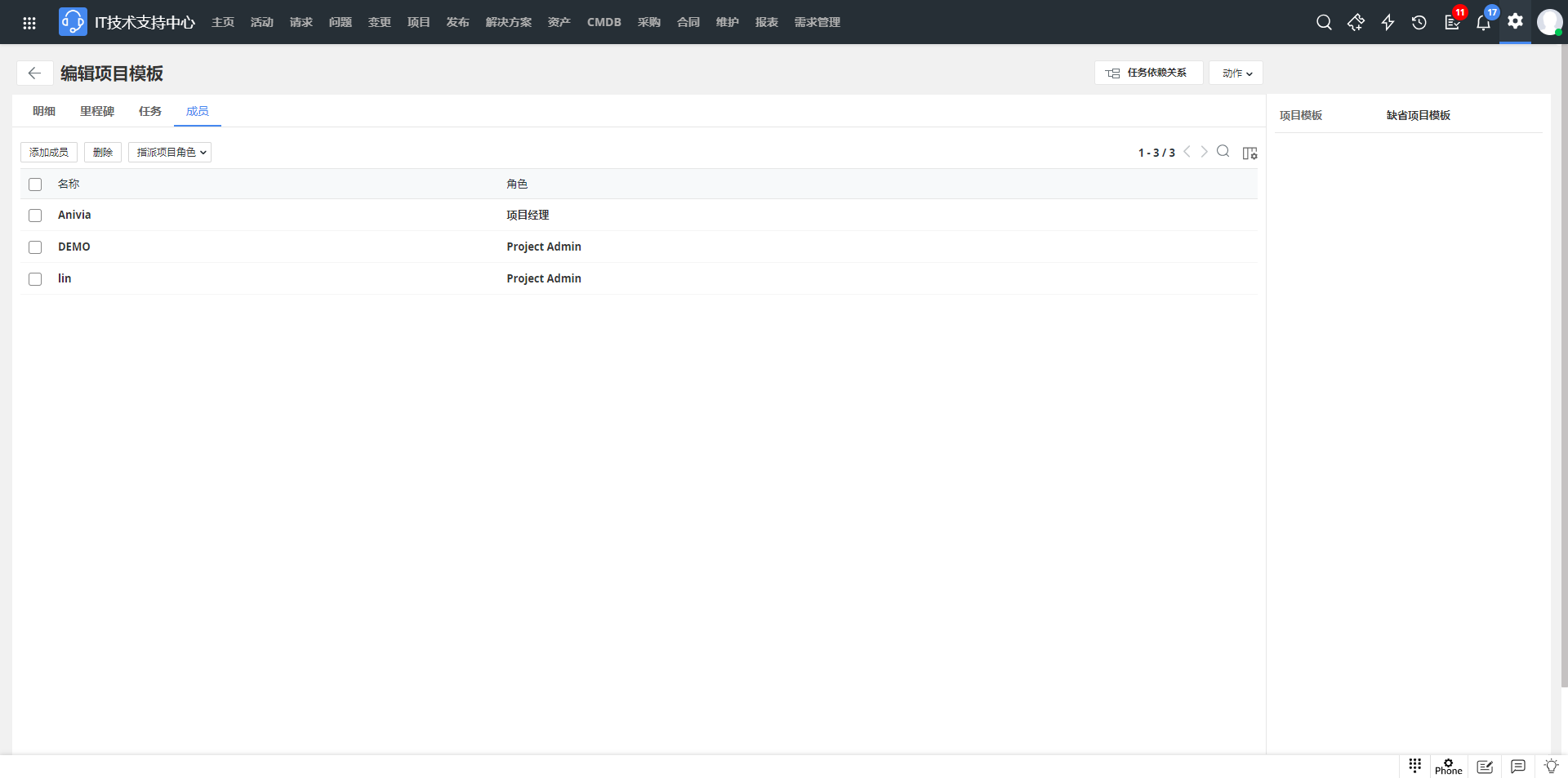The height and width of the screenshot is (778, 1568).
Task: Click the 删除 button
Action: coord(103,153)
